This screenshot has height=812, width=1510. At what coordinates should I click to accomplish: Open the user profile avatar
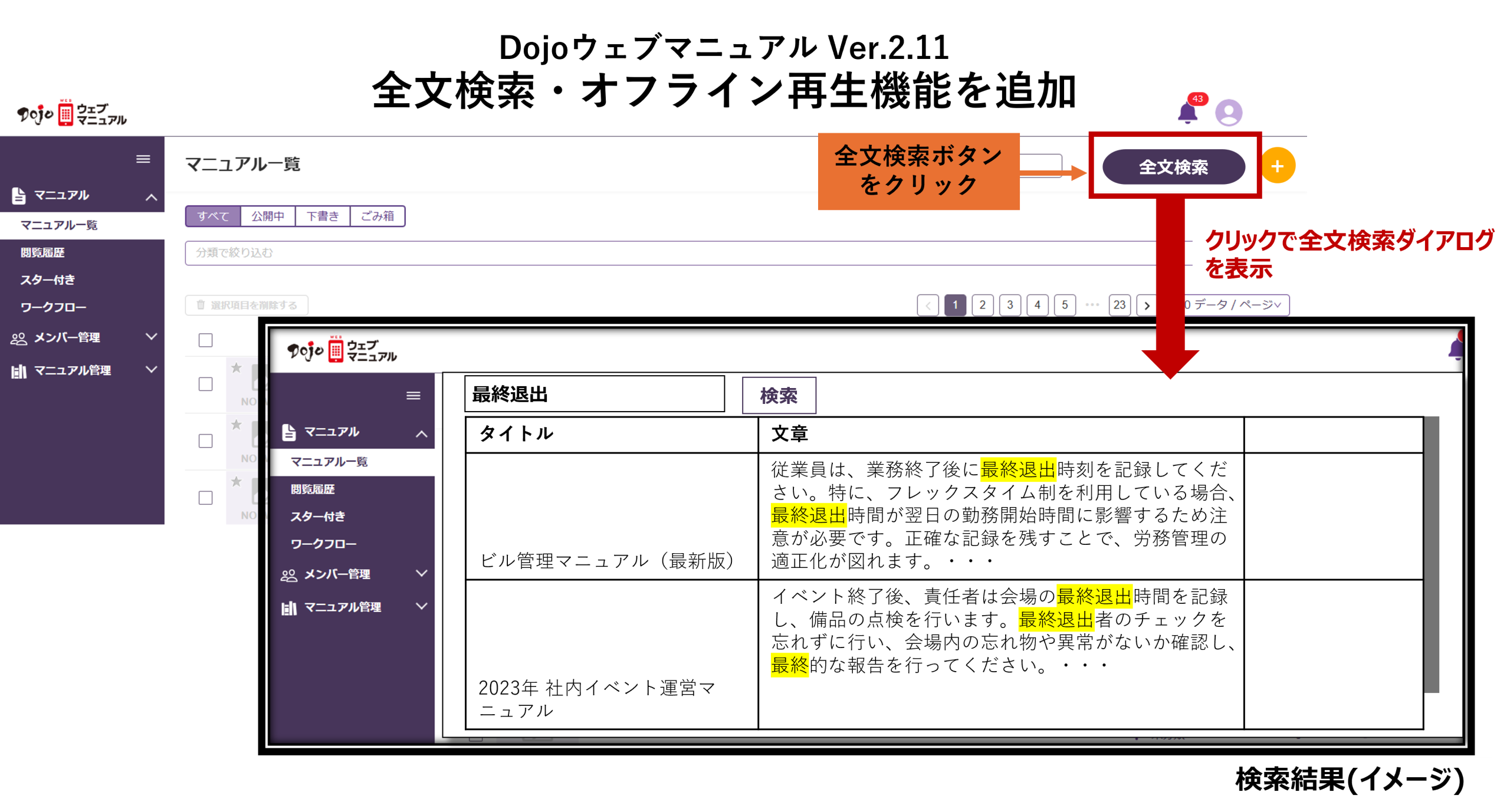tap(1229, 112)
